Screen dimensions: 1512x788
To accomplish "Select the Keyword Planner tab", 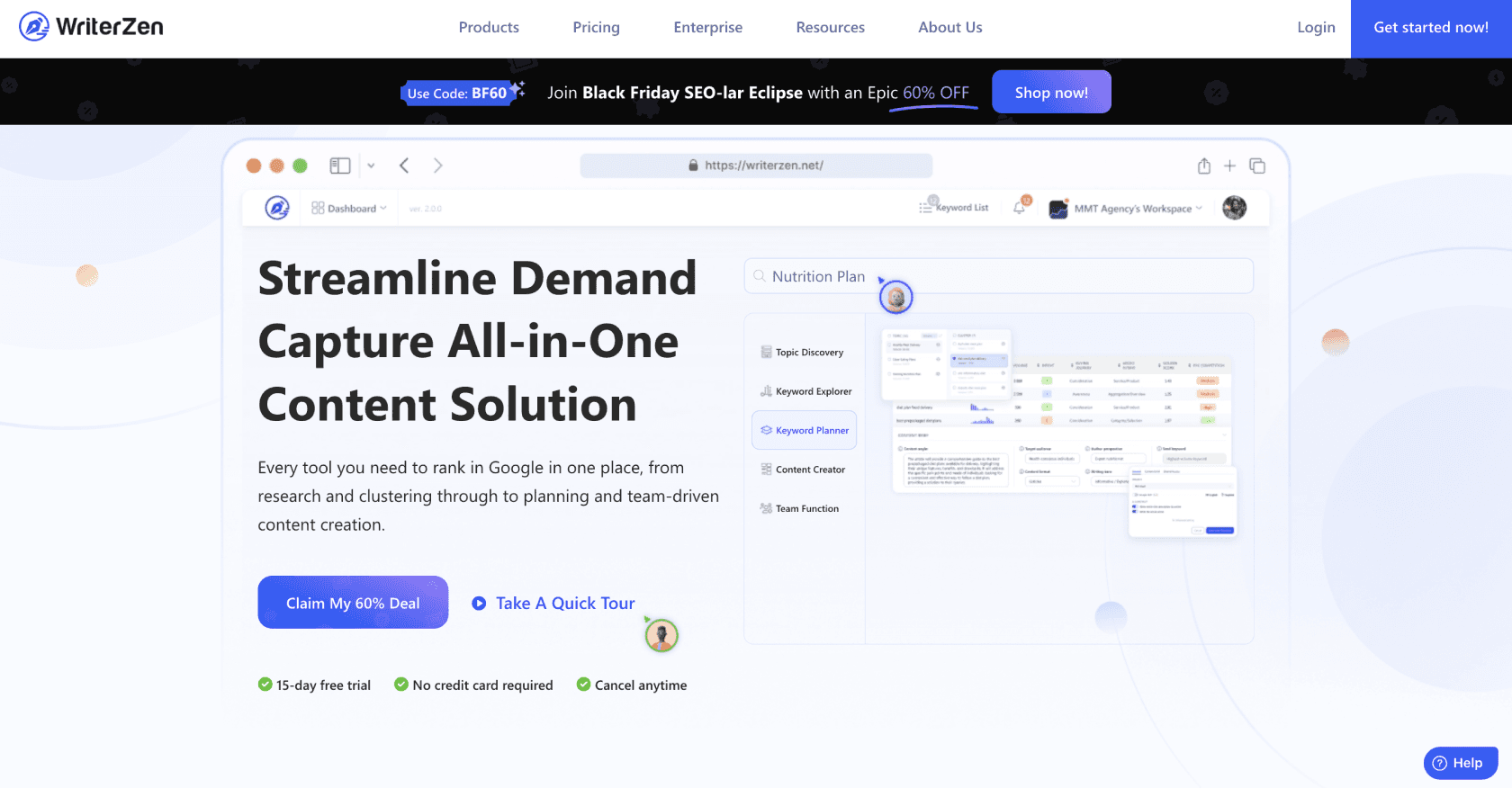I will click(x=804, y=430).
